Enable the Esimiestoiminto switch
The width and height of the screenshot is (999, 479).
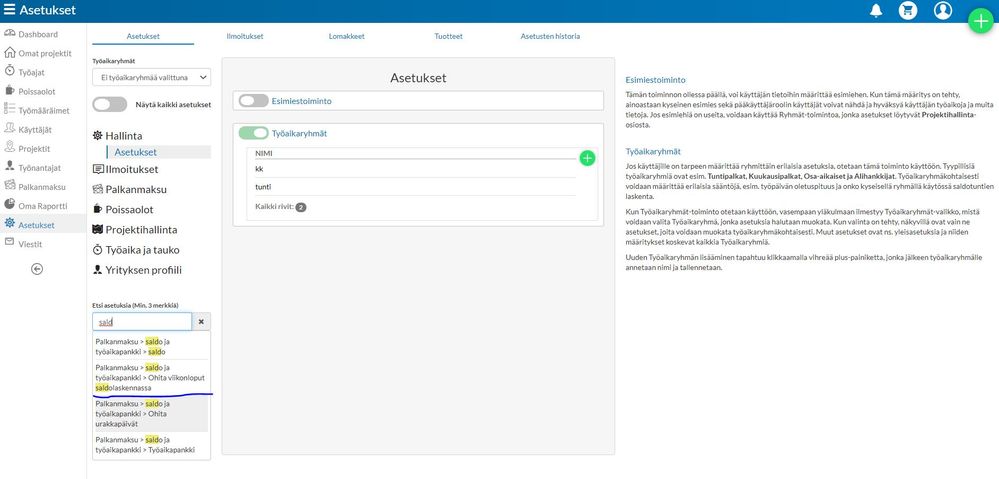pos(254,101)
